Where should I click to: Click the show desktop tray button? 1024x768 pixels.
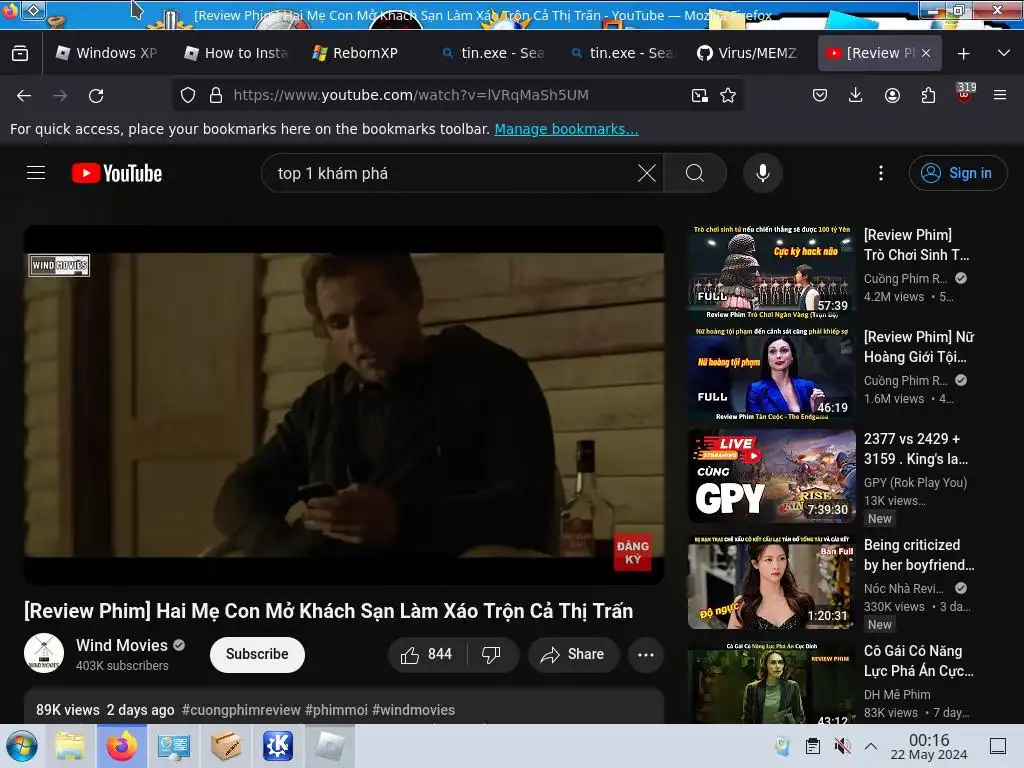(x=998, y=746)
